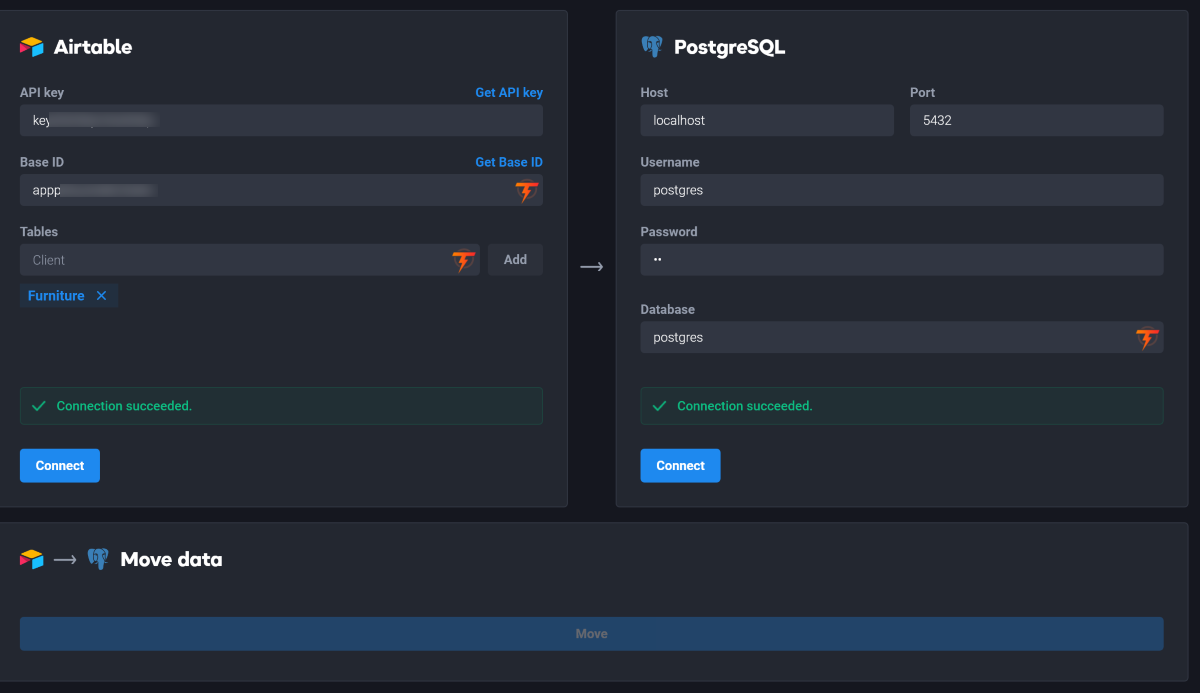1200x693 pixels.
Task: Remove the Furniture table tag
Action: 101,296
